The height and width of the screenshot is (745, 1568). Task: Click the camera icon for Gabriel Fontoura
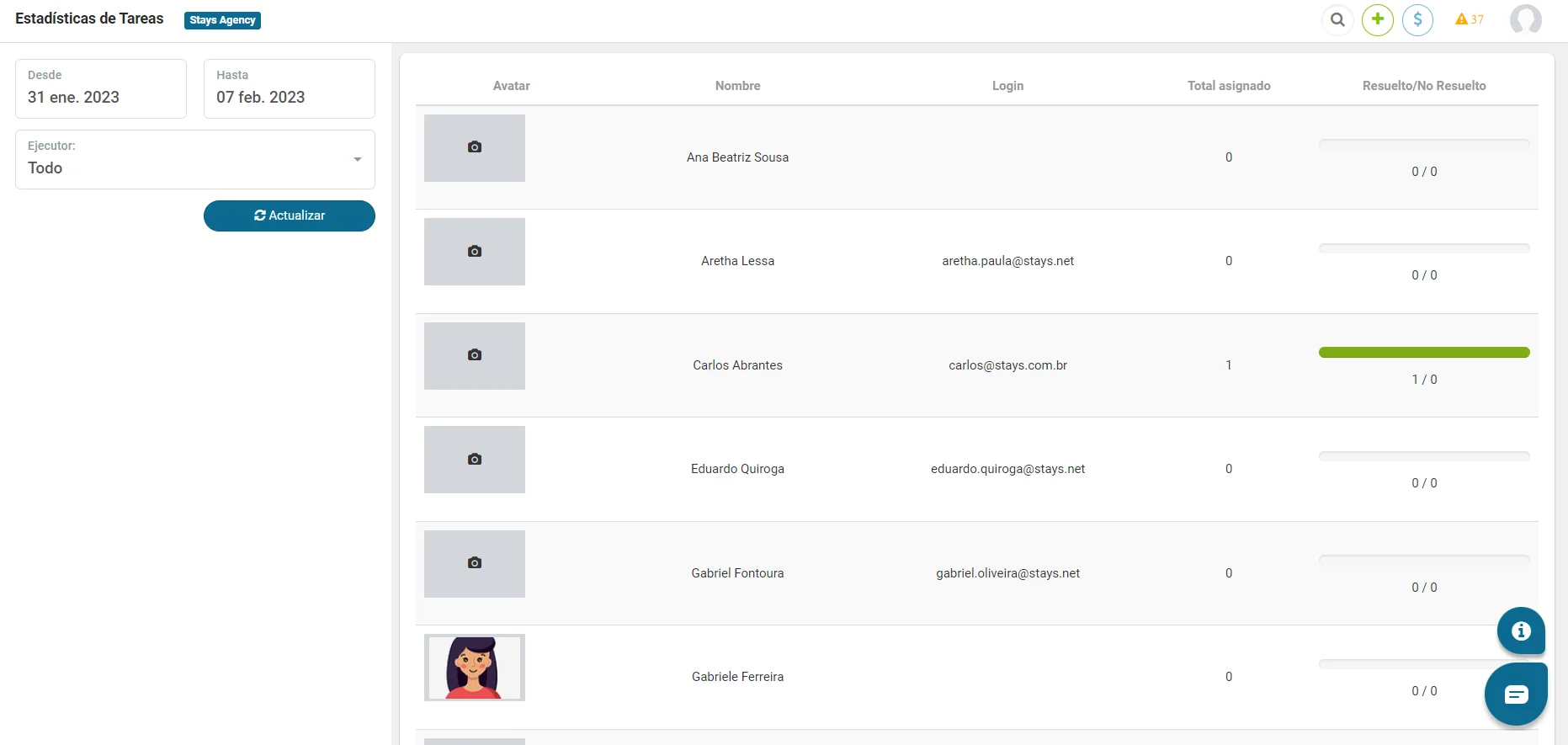475,563
